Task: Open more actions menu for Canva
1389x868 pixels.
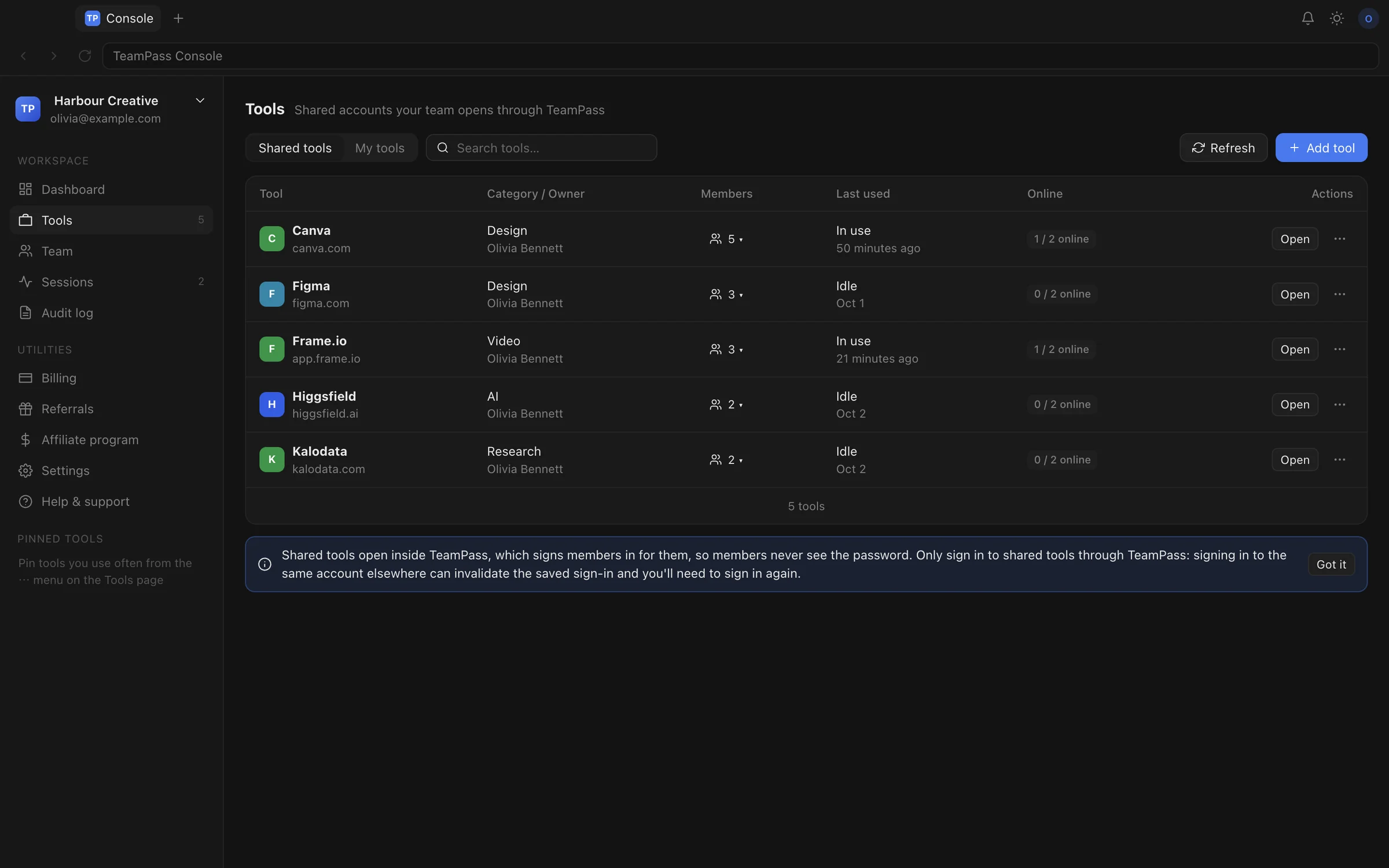Action: (x=1339, y=239)
